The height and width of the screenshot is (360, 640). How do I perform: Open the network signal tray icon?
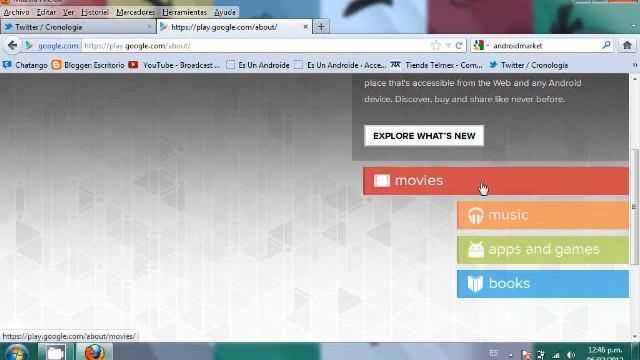(x=556, y=355)
